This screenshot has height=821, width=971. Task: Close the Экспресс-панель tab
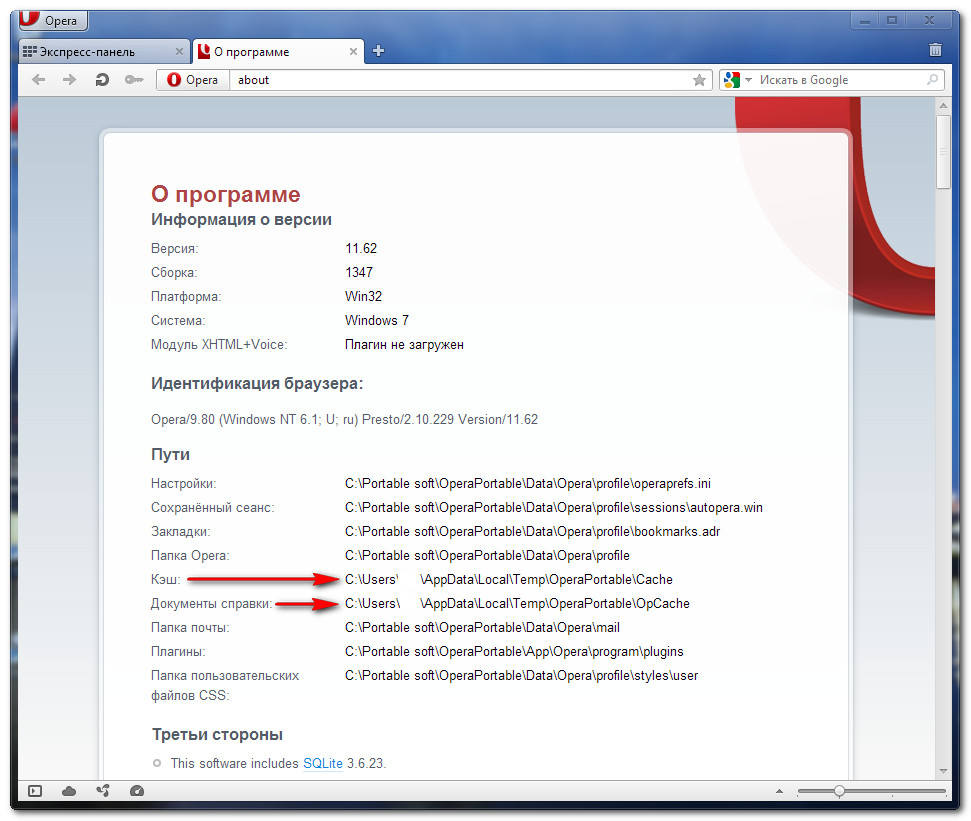179,51
